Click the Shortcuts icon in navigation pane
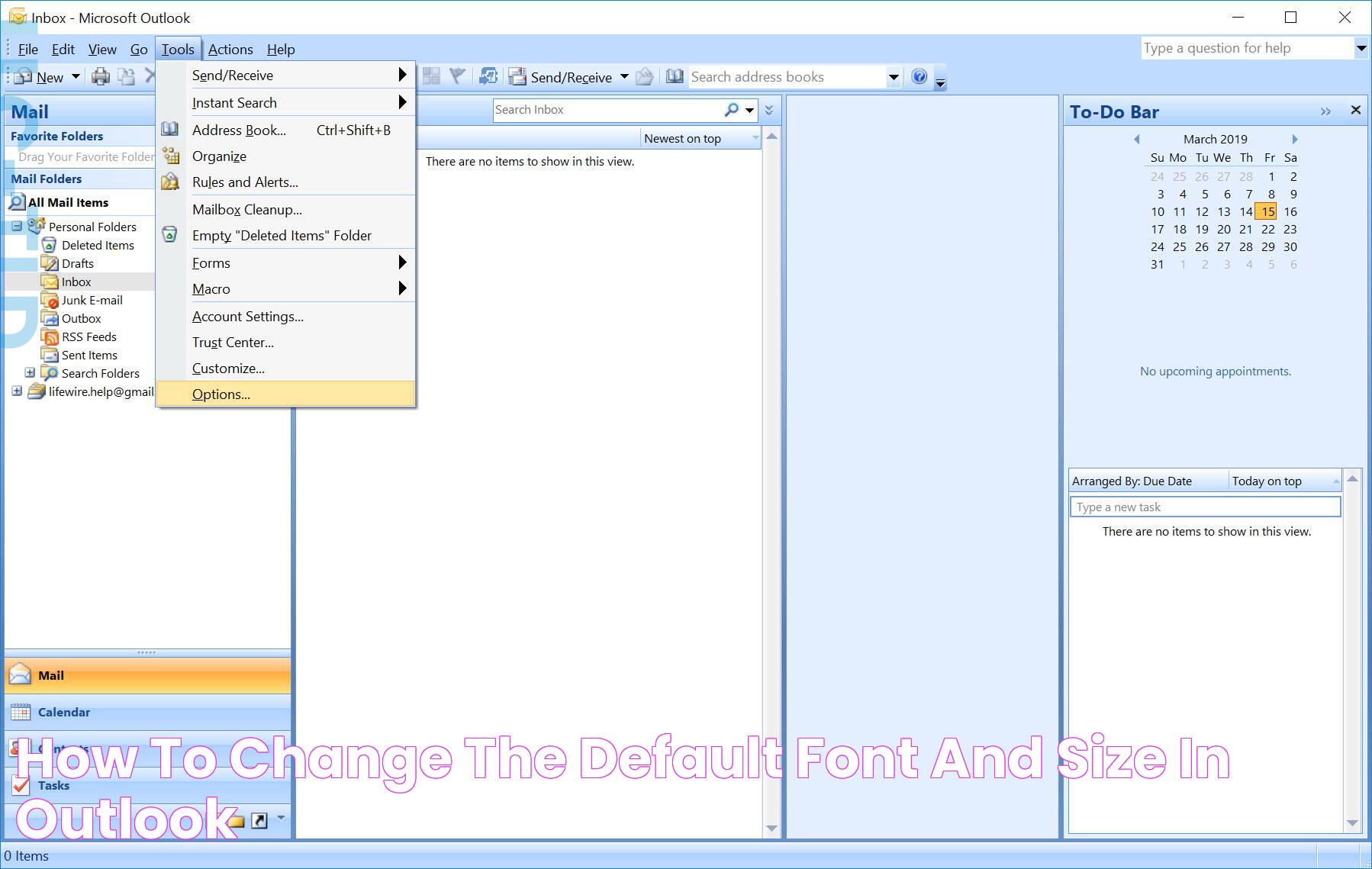 pyautogui.click(x=259, y=820)
